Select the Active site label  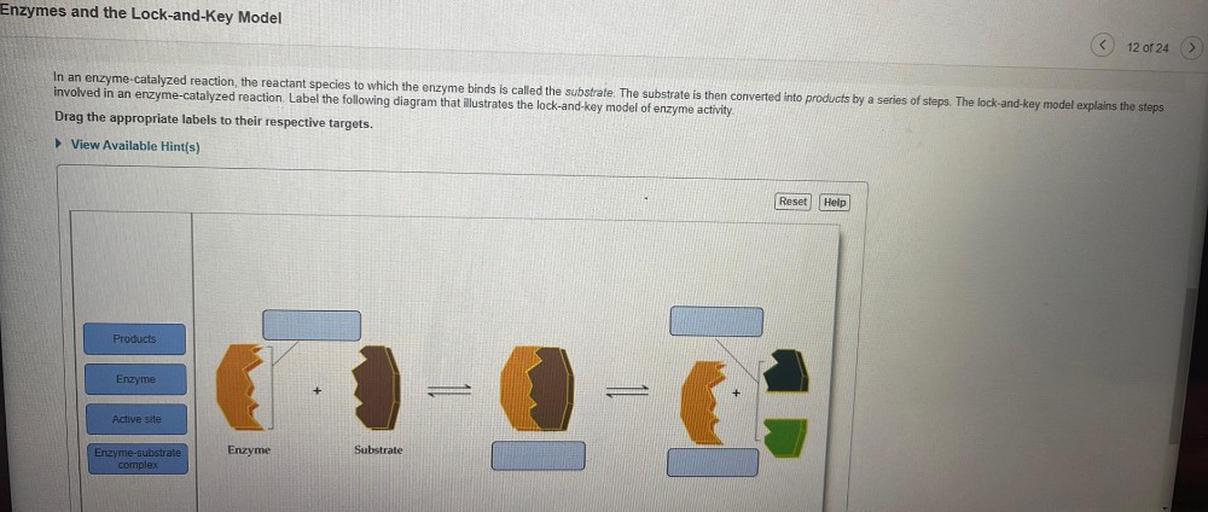pyautogui.click(x=136, y=419)
